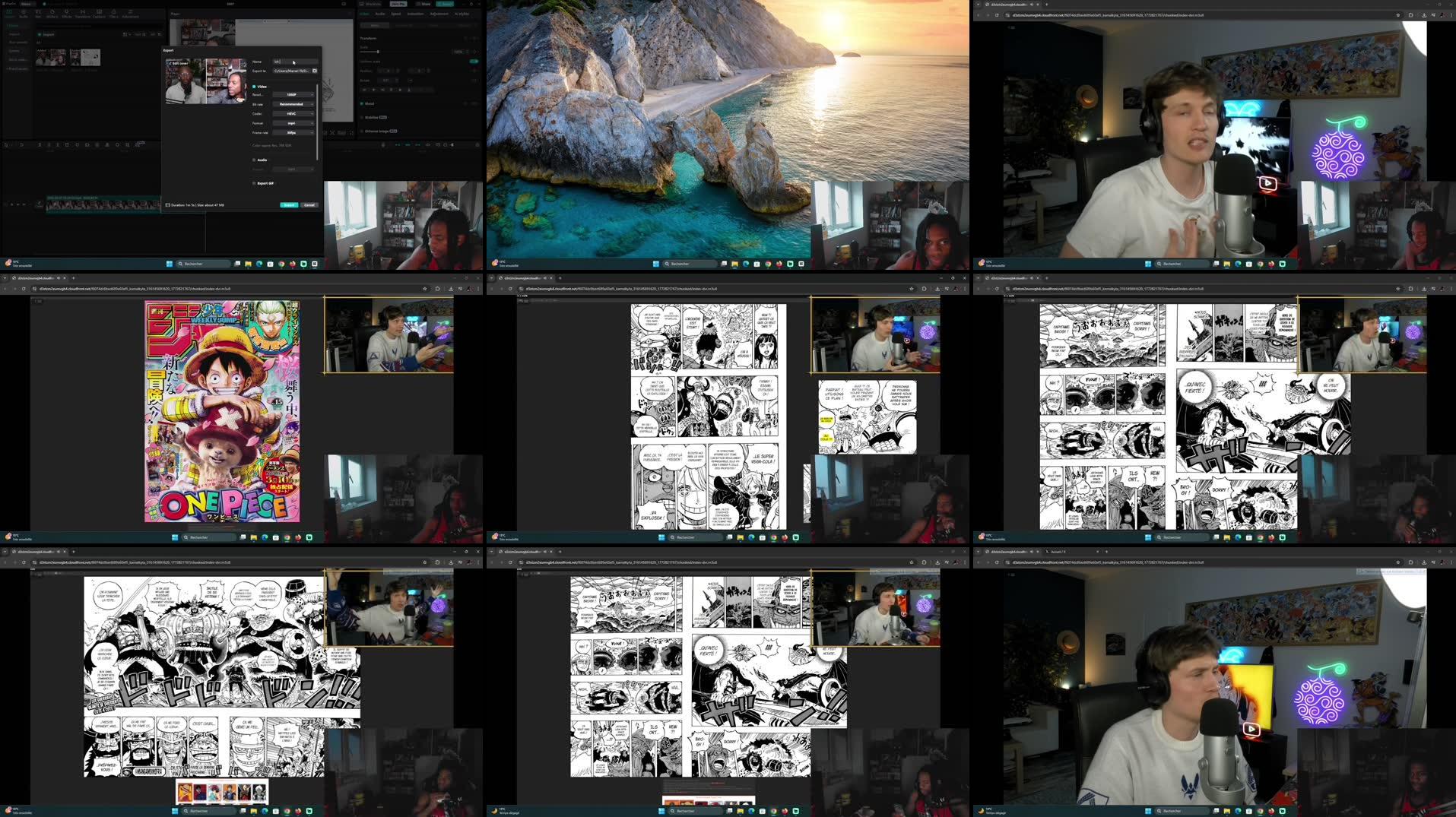Screen dimensions: 1456x817
Task: Click the Name input field in the Export dialog
Action: [x=295, y=62]
